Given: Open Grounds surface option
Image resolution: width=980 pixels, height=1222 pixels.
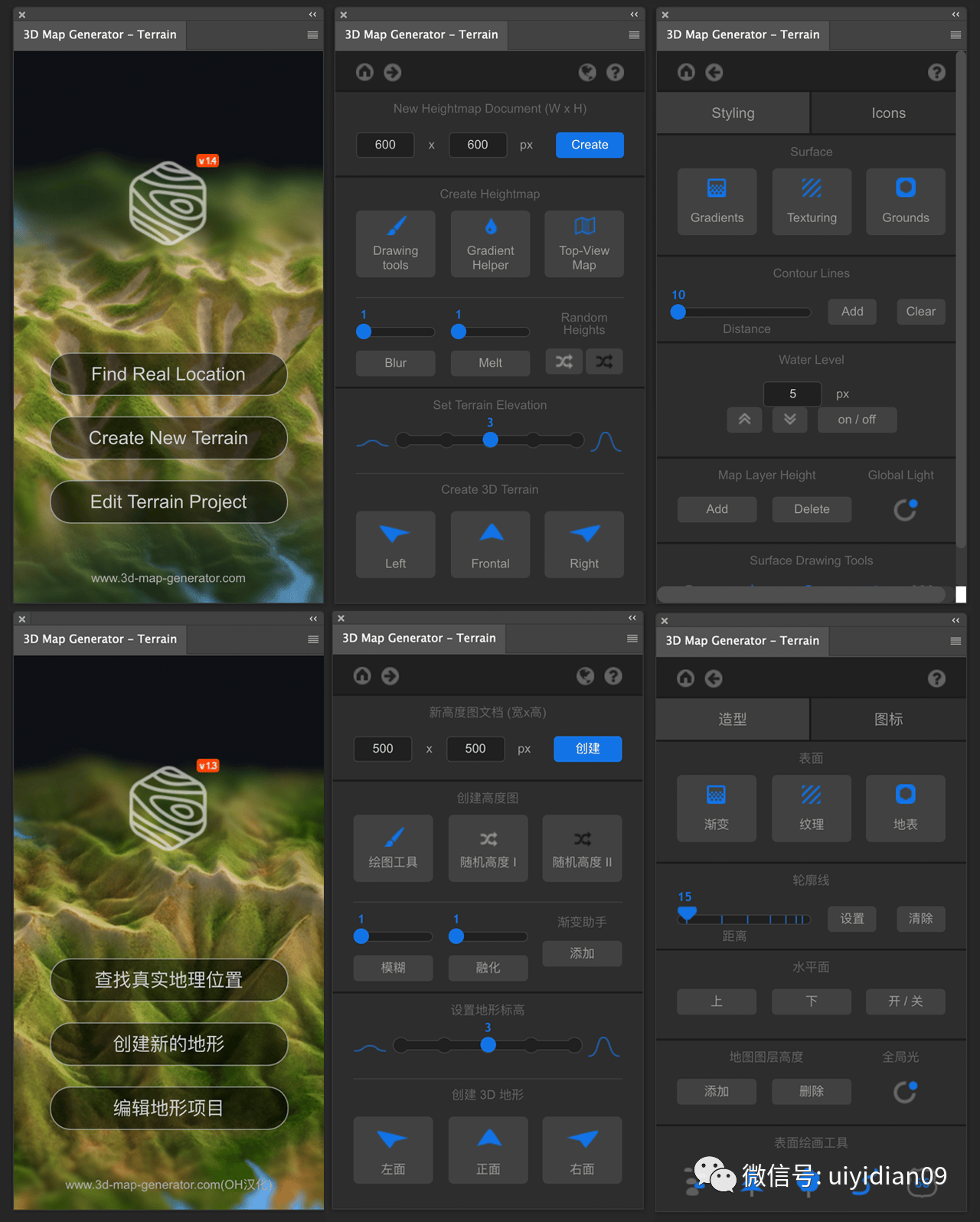Looking at the screenshot, I should tap(906, 201).
